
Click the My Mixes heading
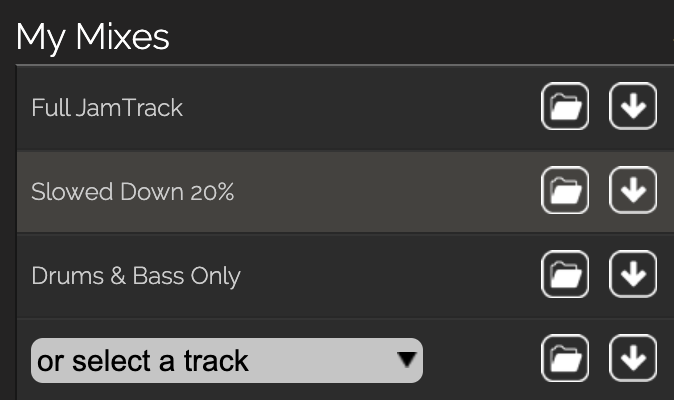point(93,37)
